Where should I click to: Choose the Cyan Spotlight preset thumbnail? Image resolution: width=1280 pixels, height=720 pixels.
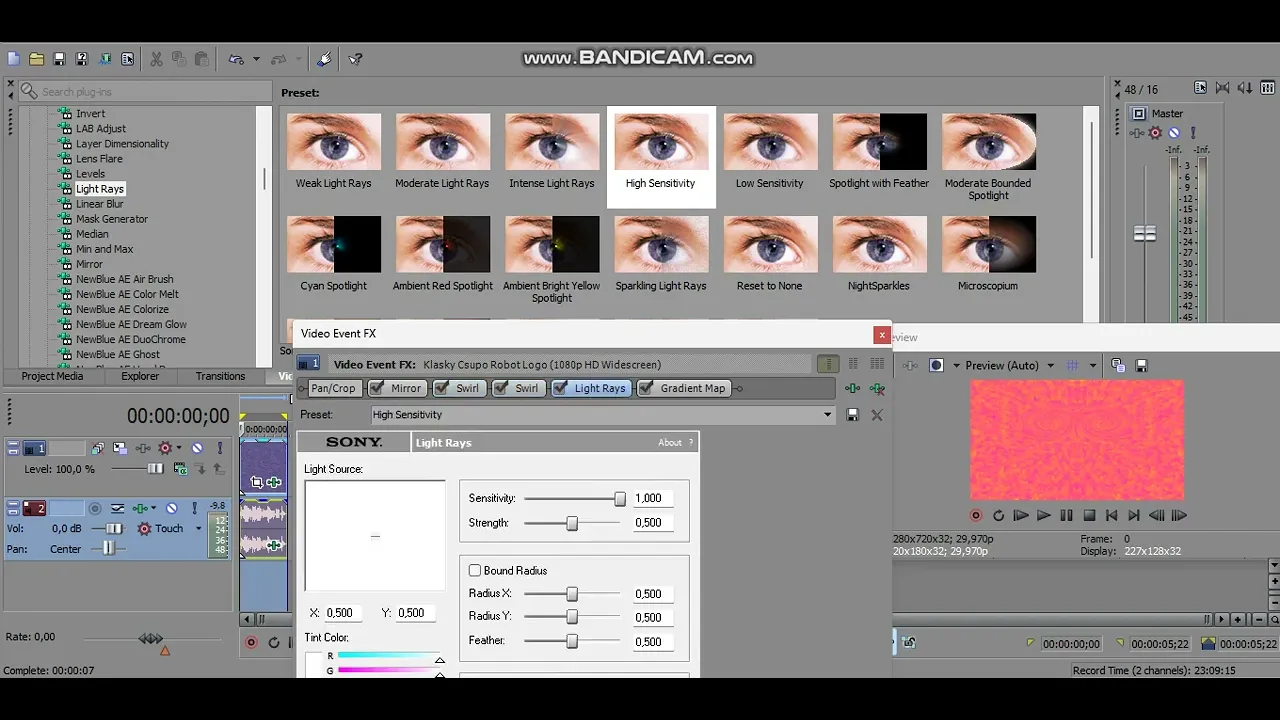[334, 244]
